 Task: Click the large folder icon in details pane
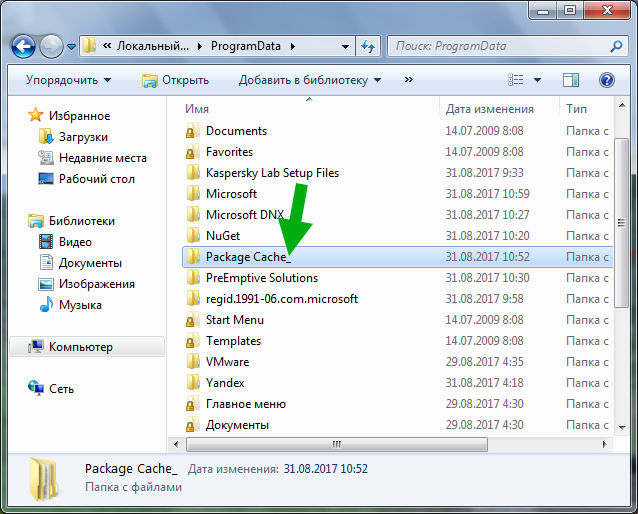click(44, 479)
